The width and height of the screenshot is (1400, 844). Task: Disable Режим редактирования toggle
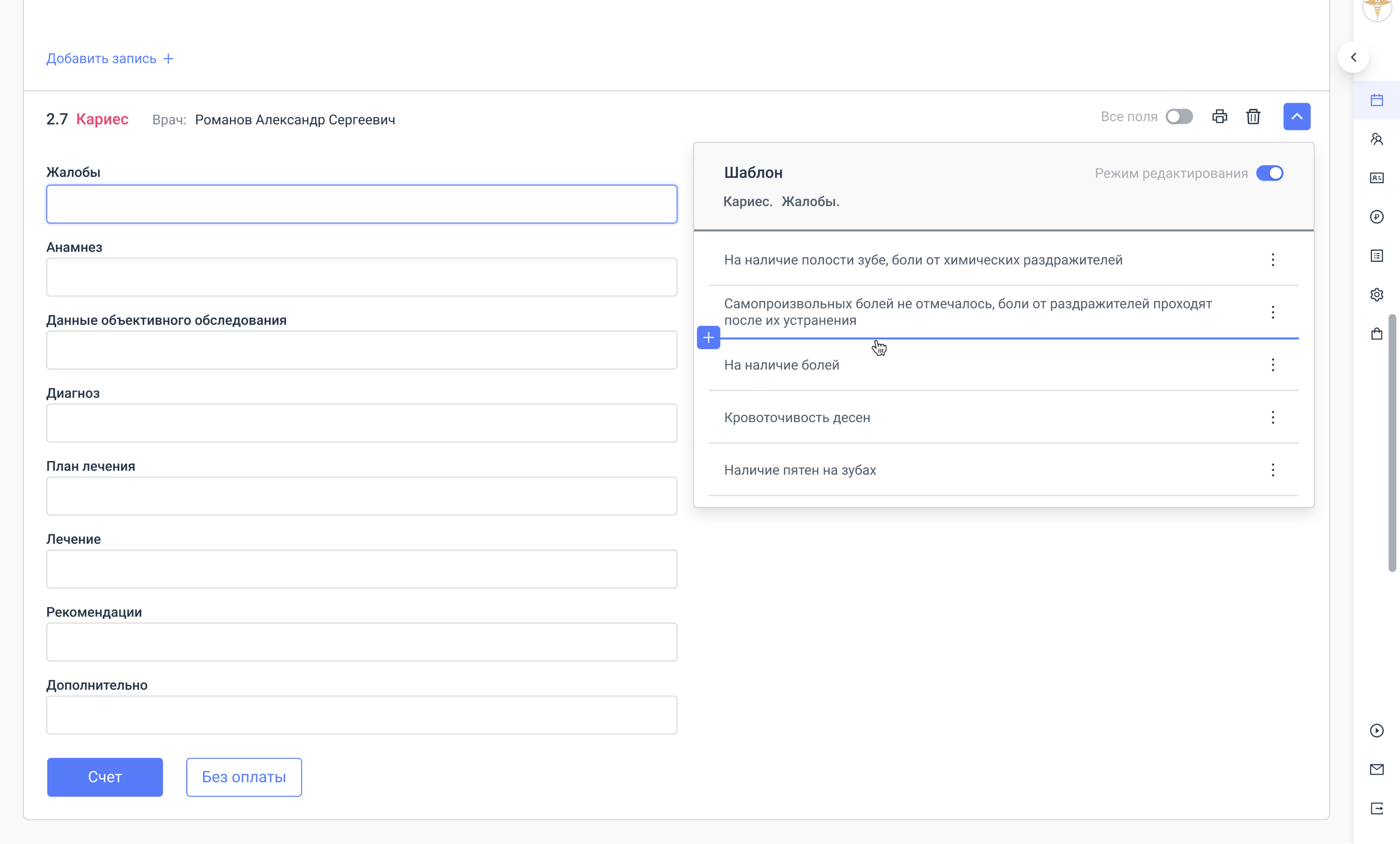(x=1269, y=173)
